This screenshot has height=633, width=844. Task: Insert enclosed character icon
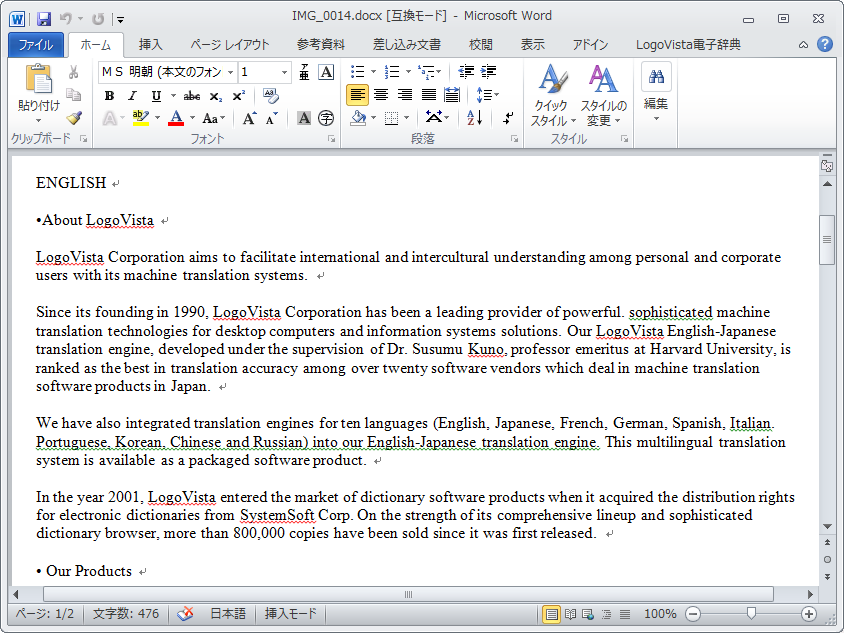[326, 118]
